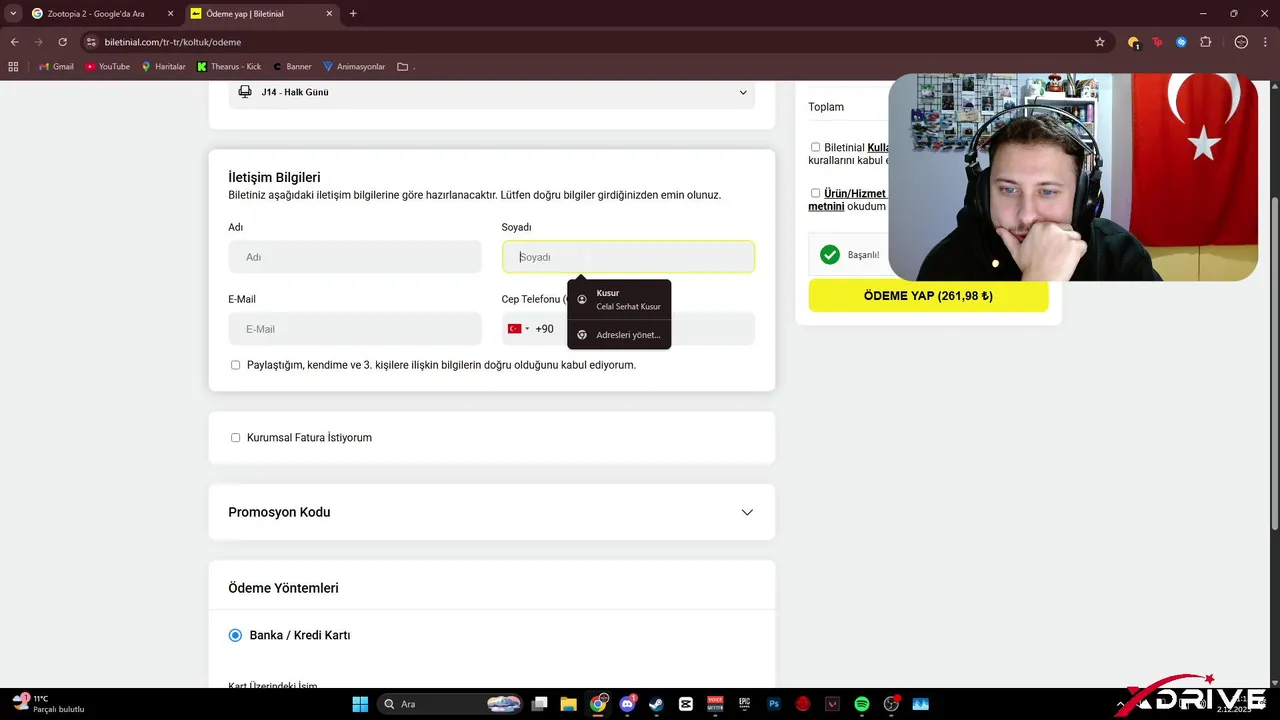Screen dimensions: 1280x720
Task: Click the green Başarılı check icon
Action: 830,255
